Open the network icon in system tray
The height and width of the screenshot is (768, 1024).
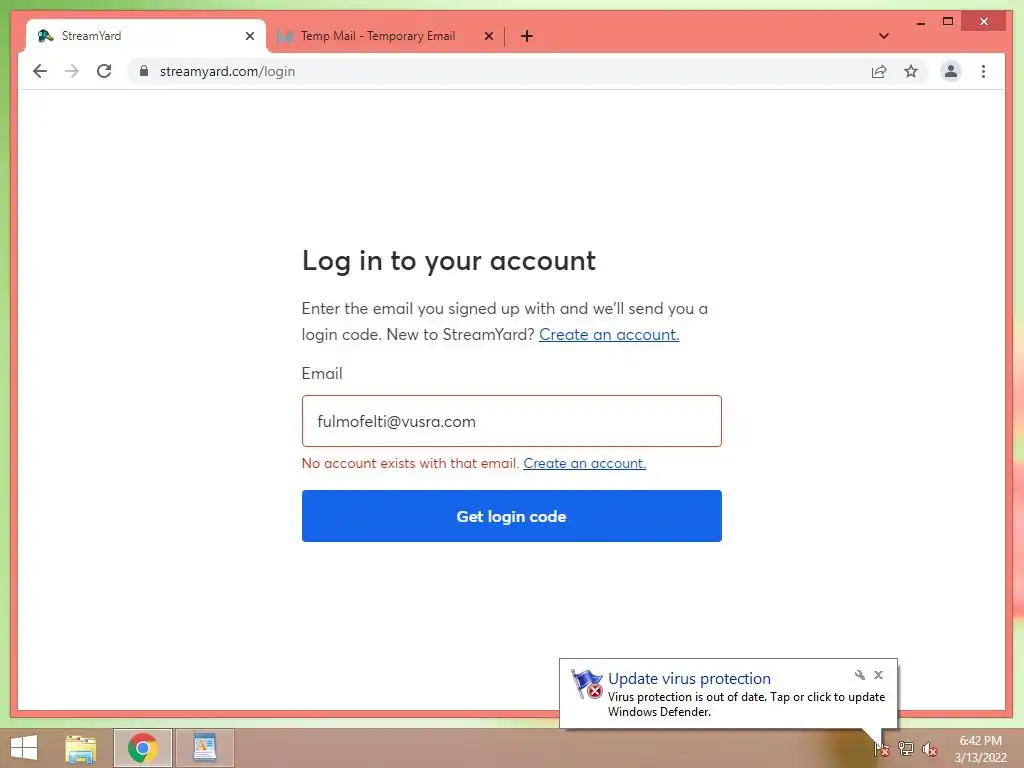point(906,748)
